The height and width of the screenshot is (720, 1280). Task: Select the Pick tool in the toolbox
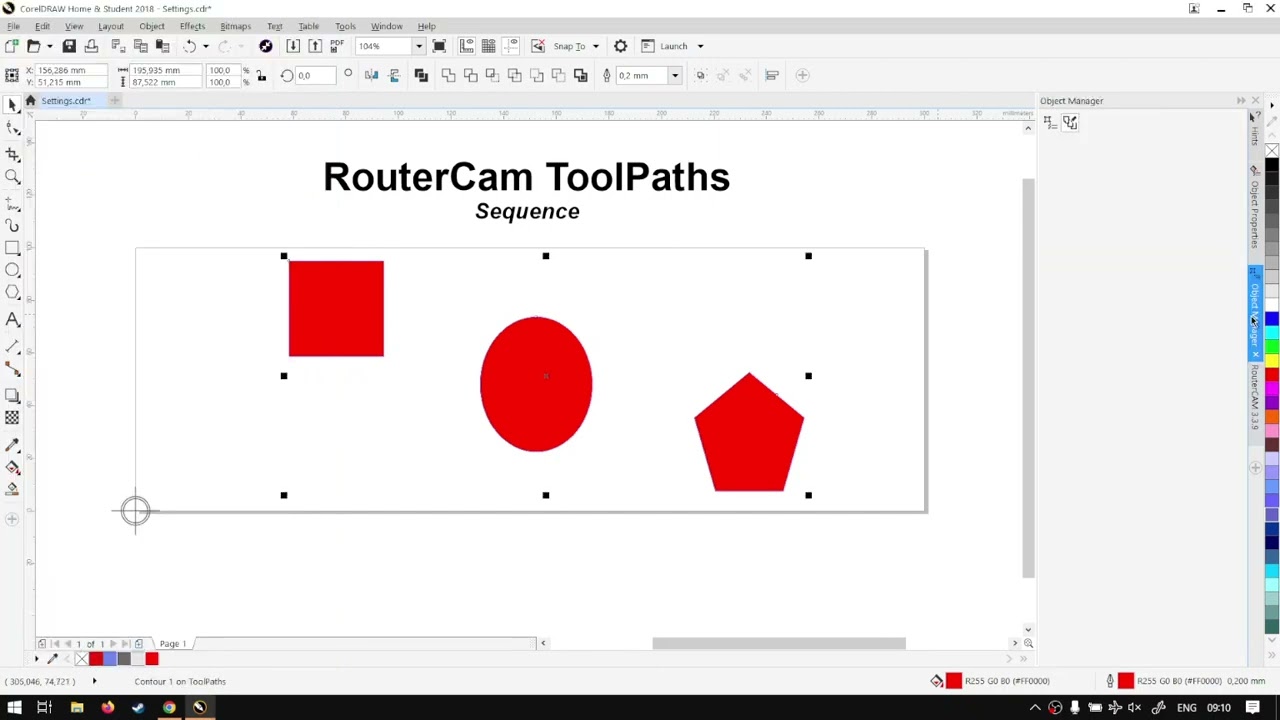coord(12,105)
